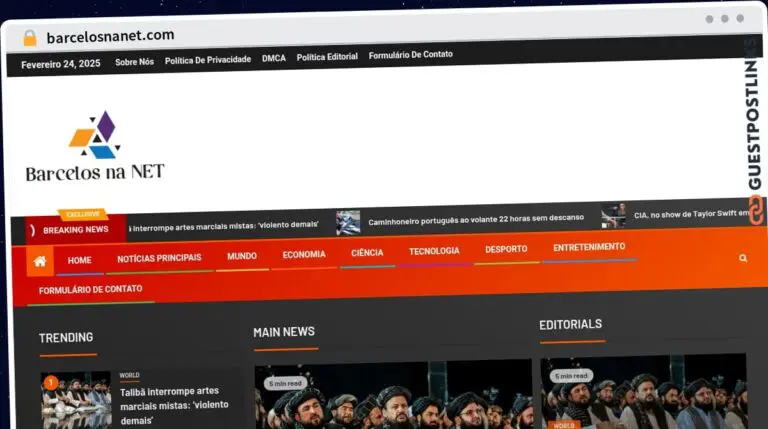Open the Entretenimento section
The width and height of the screenshot is (768, 429).
589,247
